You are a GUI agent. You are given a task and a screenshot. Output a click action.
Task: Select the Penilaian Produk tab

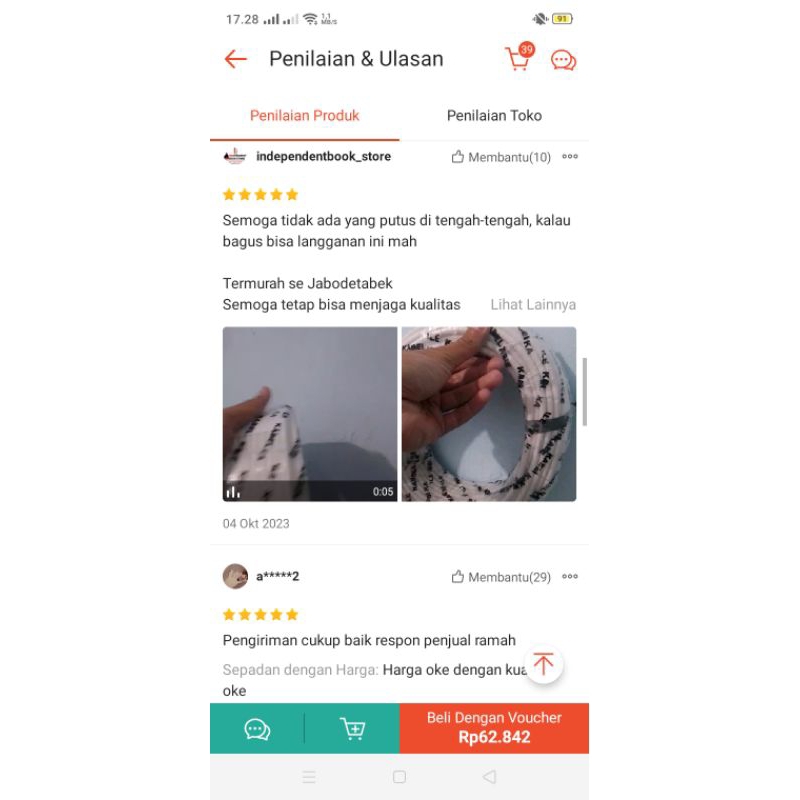305,116
